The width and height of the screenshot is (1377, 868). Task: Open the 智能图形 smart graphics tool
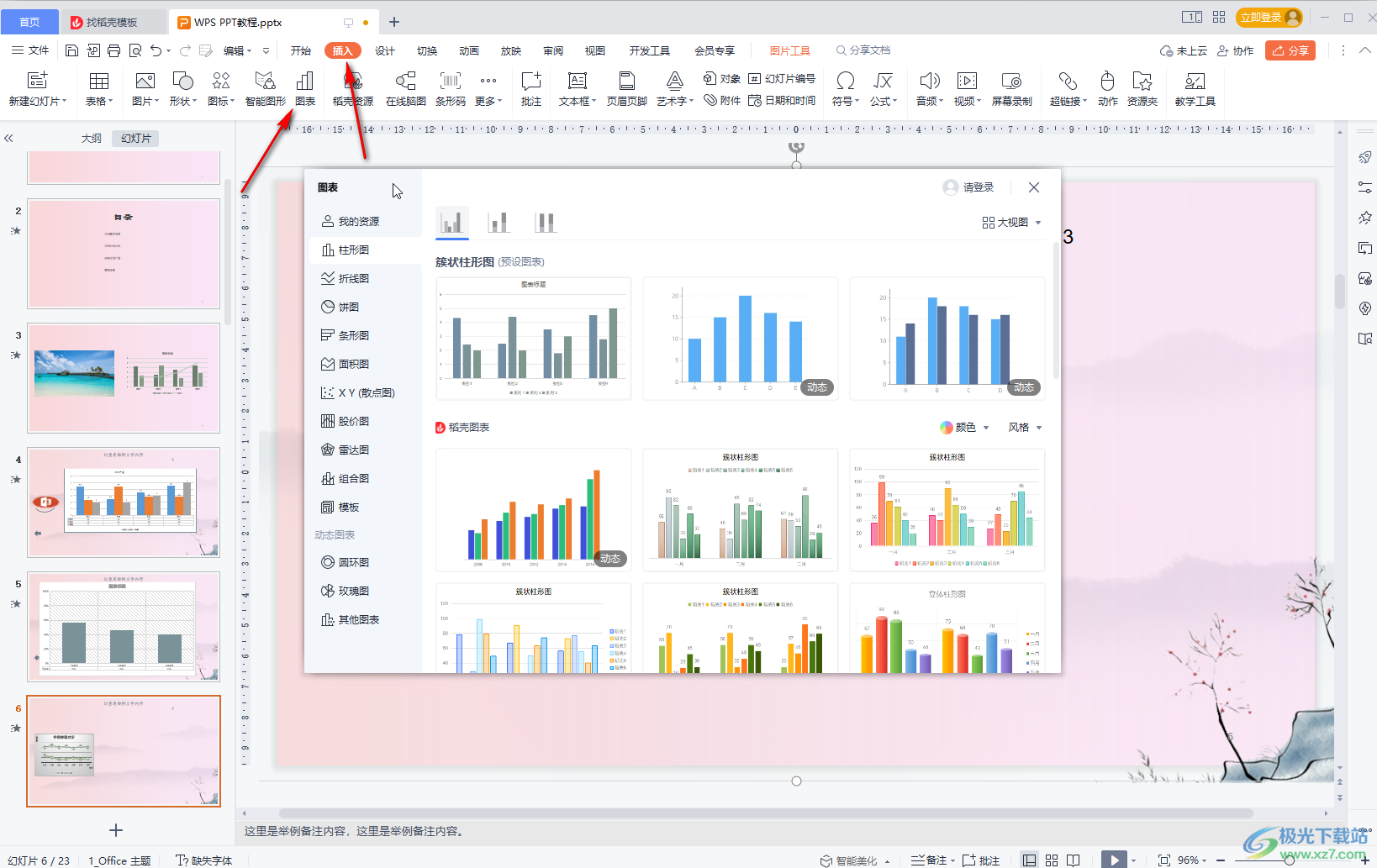coord(265,88)
